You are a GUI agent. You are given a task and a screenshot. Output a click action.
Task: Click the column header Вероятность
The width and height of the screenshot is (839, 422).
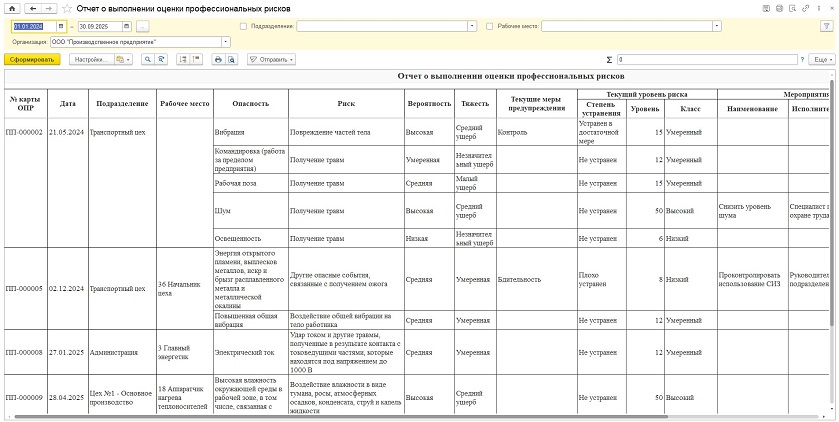429,104
